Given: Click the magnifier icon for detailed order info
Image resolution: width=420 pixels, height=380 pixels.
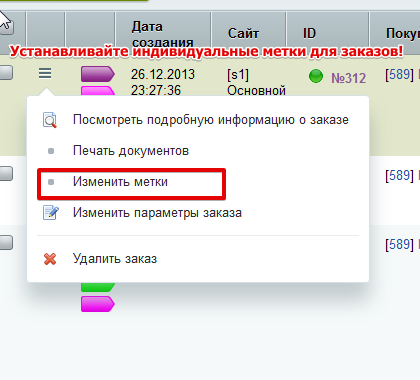Looking at the screenshot, I should coord(50,120).
